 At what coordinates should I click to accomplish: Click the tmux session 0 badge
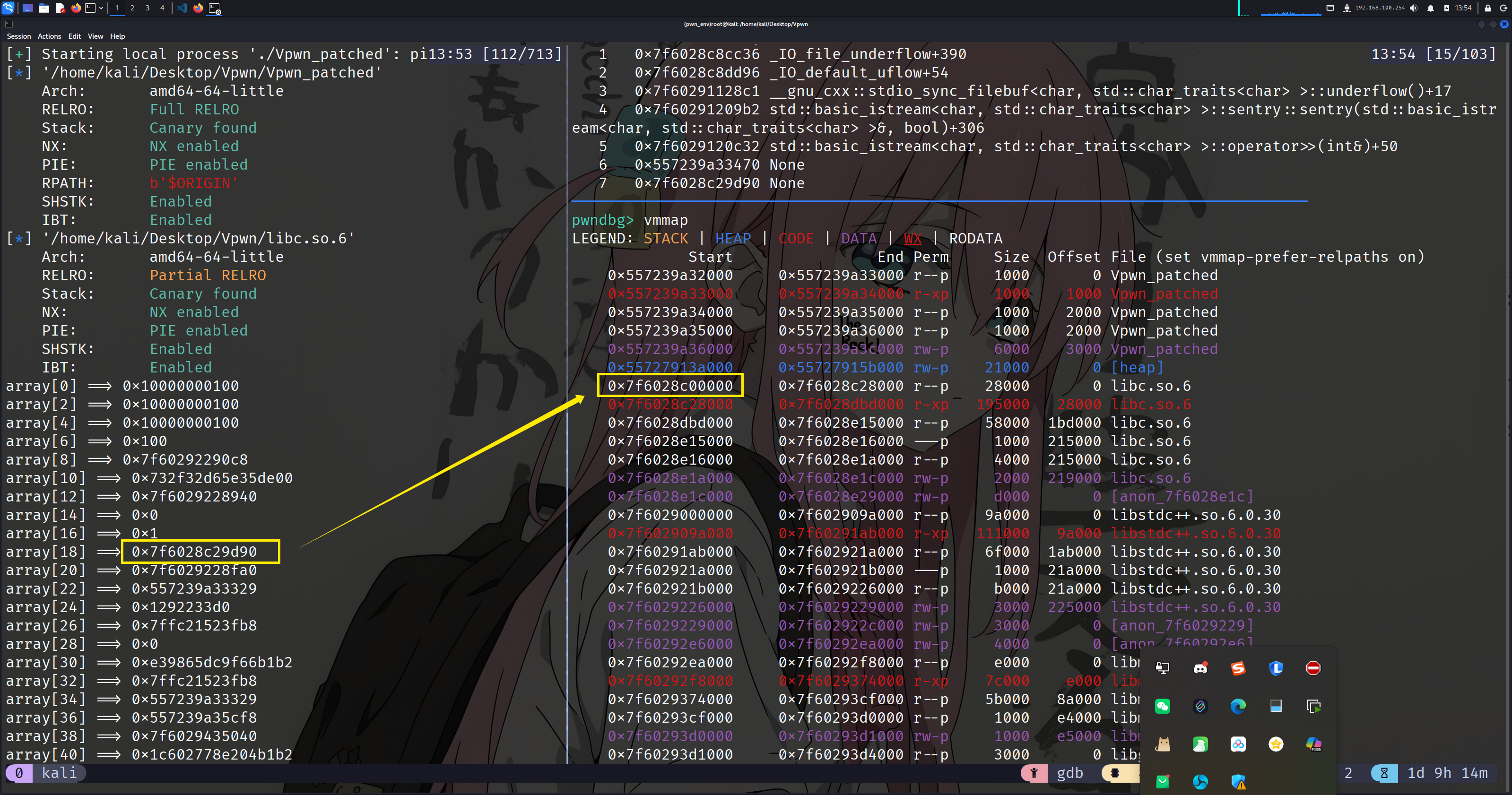click(x=19, y=773)
